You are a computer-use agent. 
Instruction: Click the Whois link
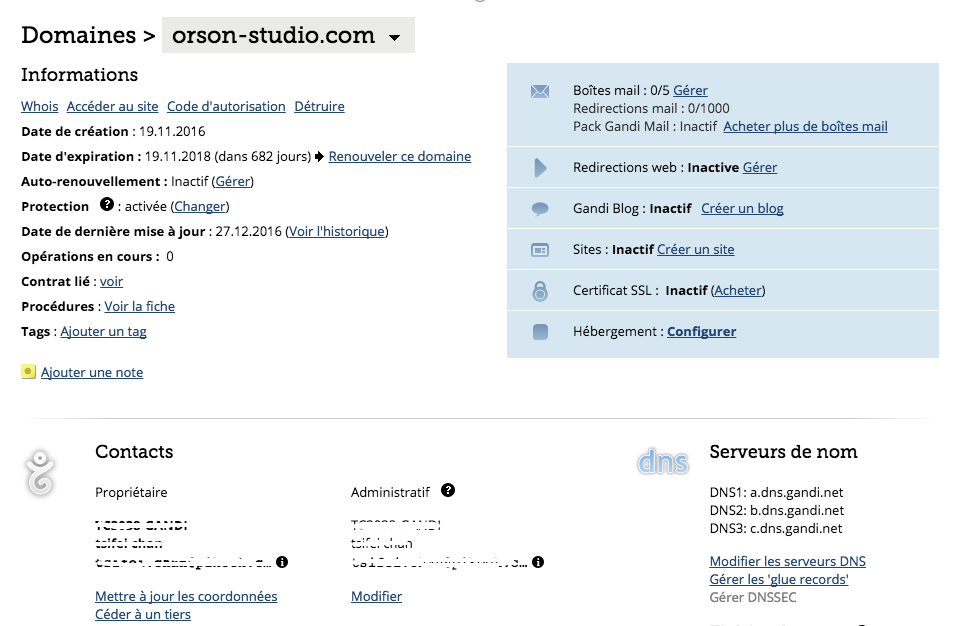(40, 107)
